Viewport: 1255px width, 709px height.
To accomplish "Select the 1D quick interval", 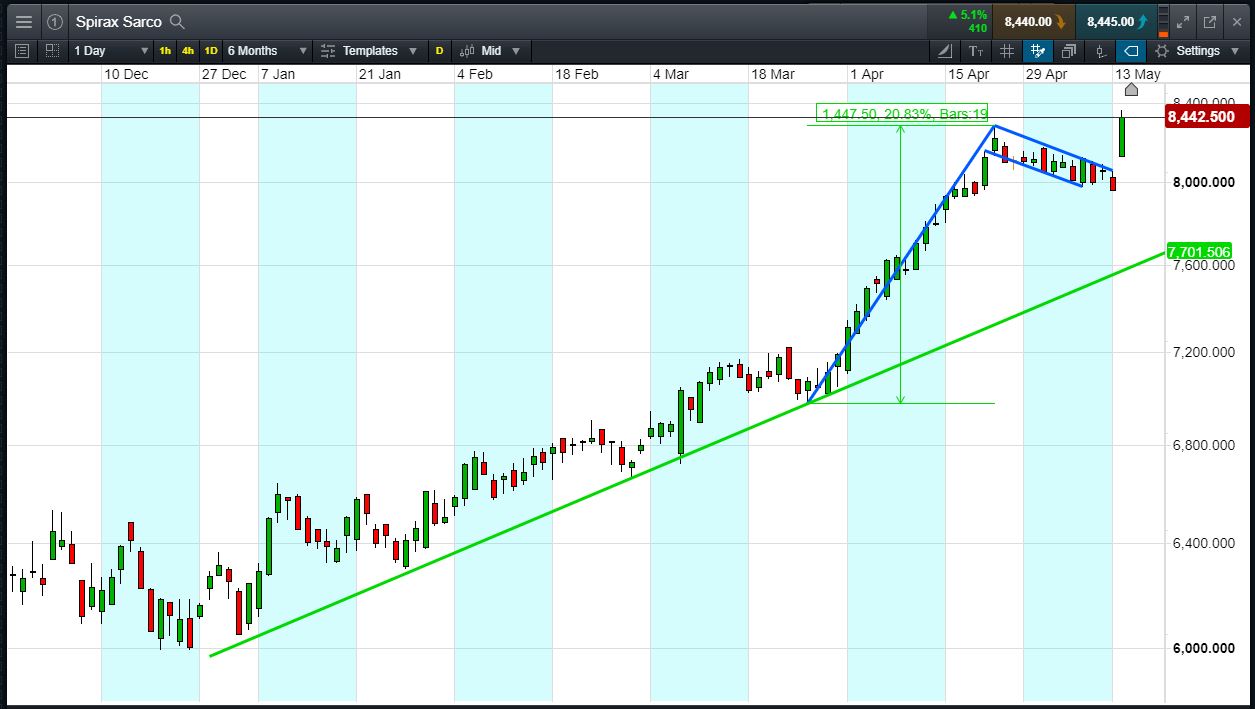I will tap(211, 51).
